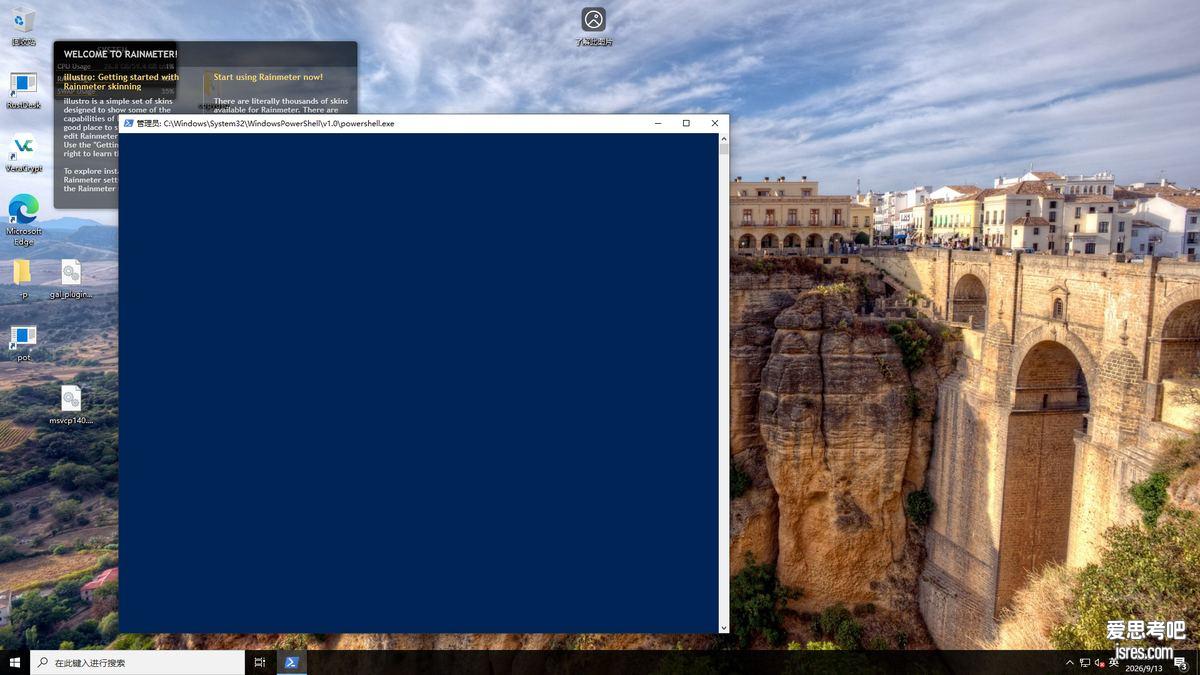Open the Windows Start menu
Image resolution: width=1200 pixels, height=675 pixels.
(15, 662)
